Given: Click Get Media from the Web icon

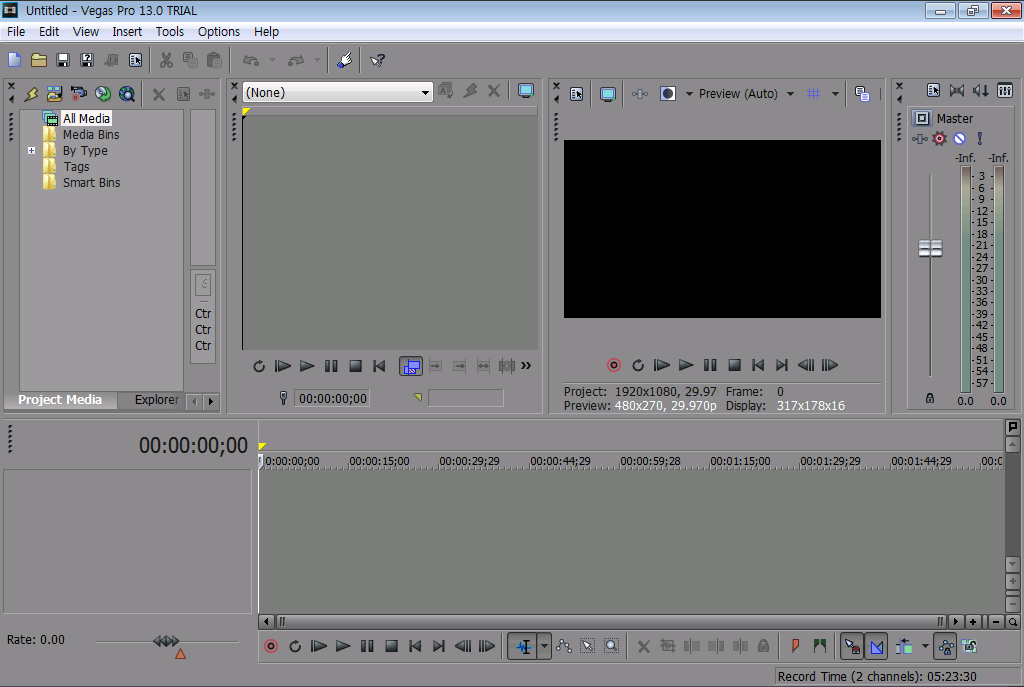Looking at the screenshot, I should point(127,93).
